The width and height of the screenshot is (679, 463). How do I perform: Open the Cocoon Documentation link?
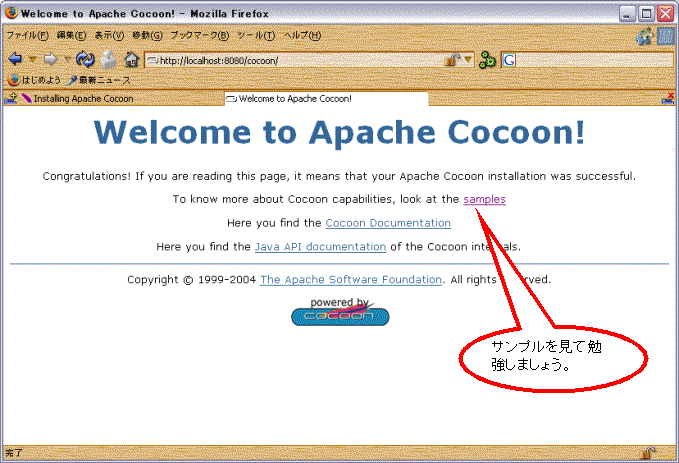pos(388,223)
